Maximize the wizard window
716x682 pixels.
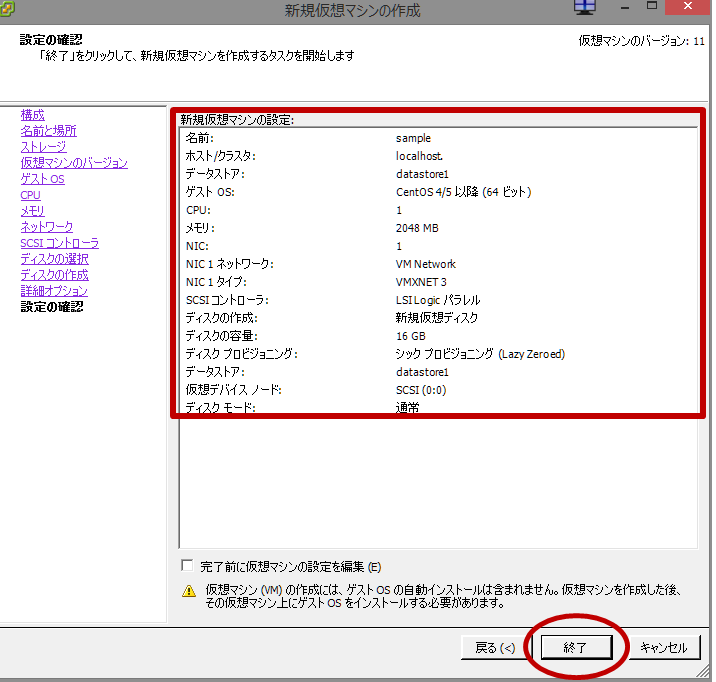tap(652, 6)
